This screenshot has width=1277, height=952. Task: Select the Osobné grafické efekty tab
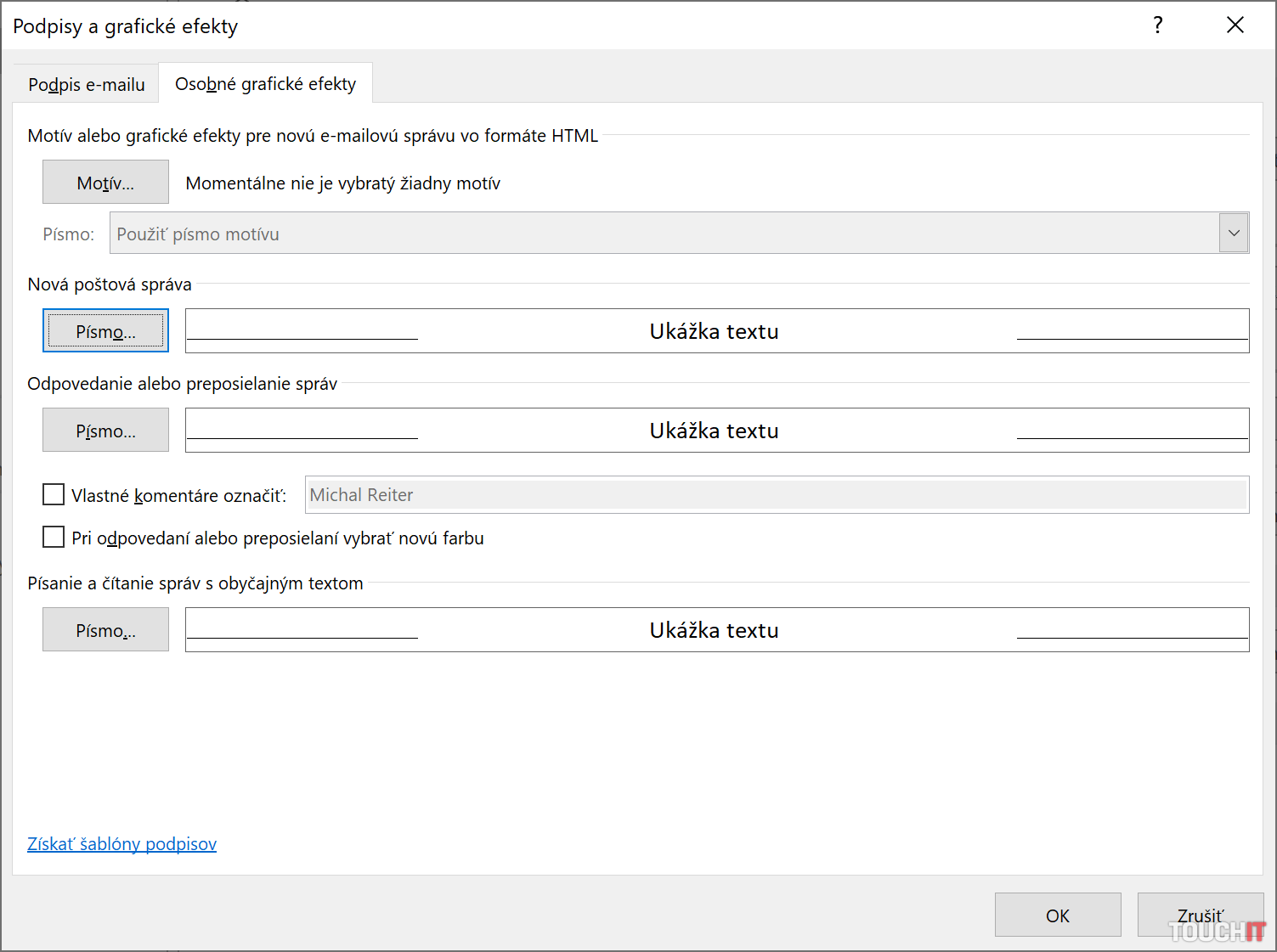(265, 84)
